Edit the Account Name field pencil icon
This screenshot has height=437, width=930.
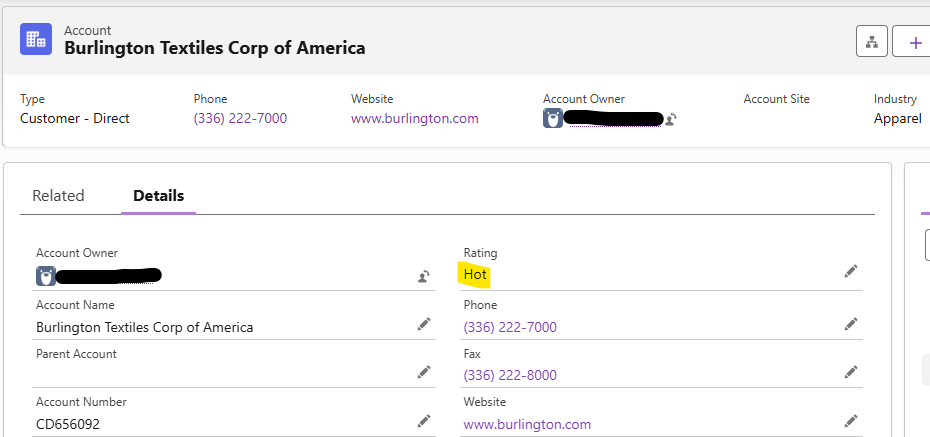tap(423, 324)
